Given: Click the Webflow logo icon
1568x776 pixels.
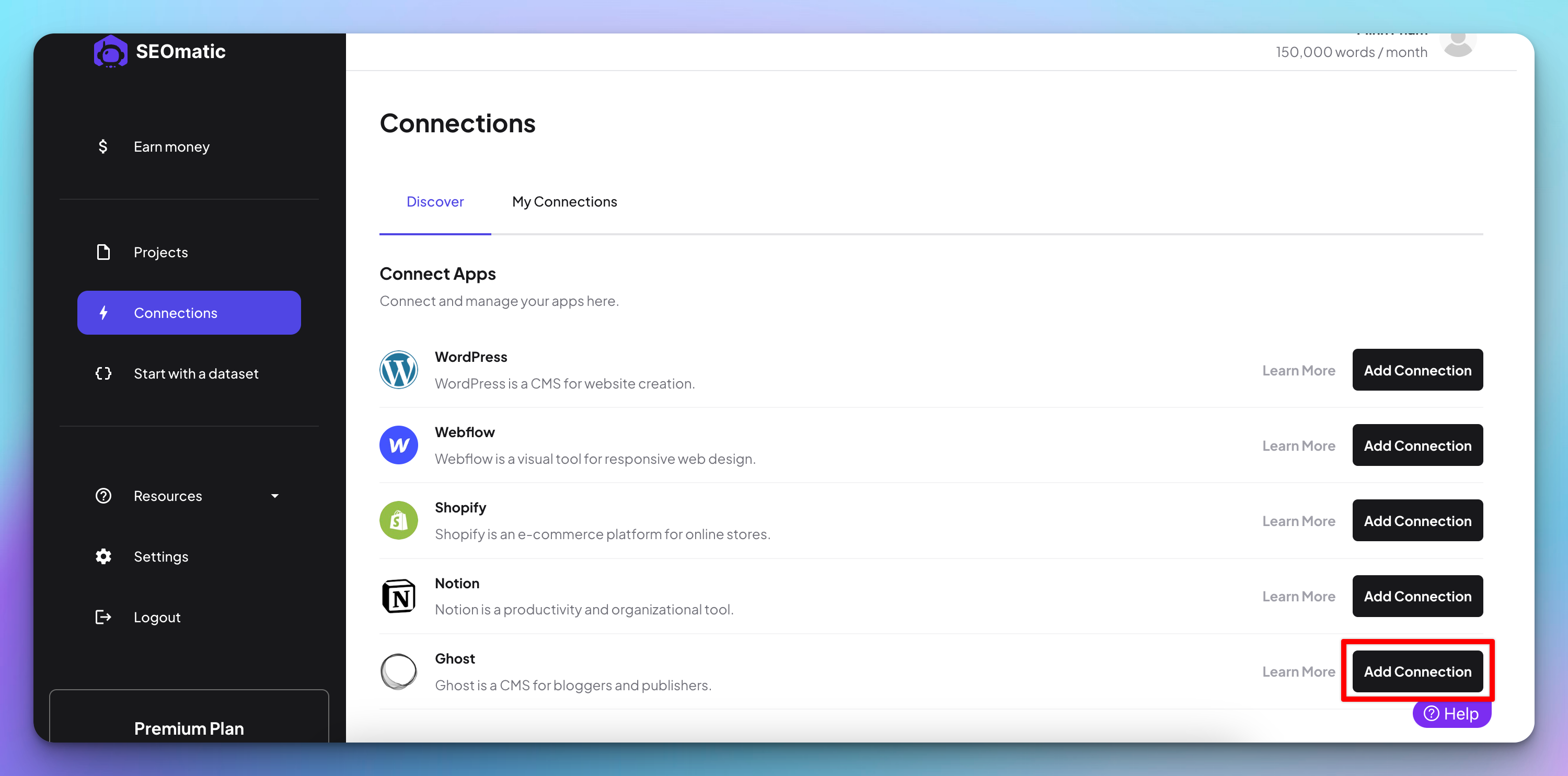Looking at the screenshot, I should click(x=399, y=444).
